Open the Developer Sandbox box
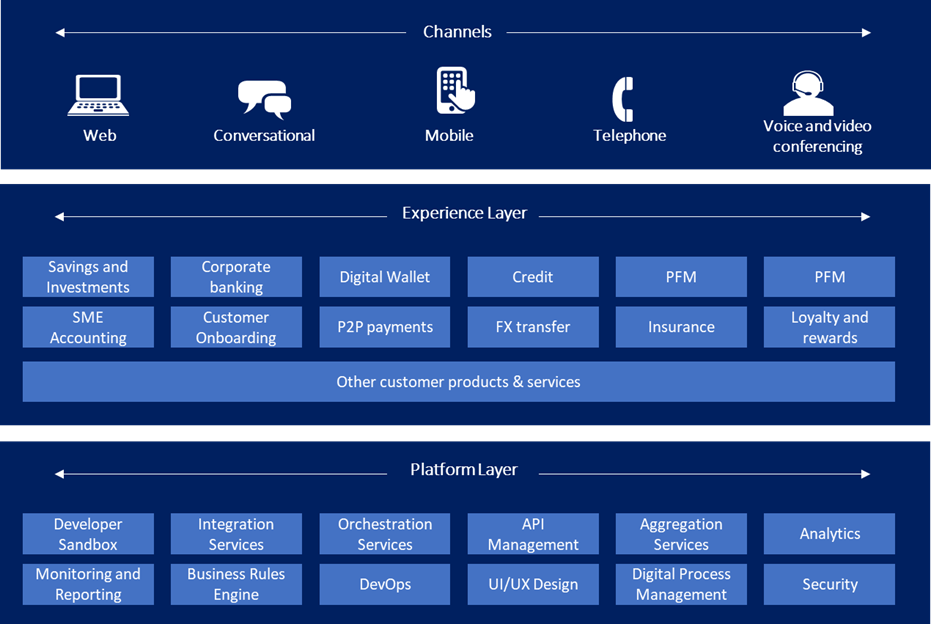 click(88, 534)
